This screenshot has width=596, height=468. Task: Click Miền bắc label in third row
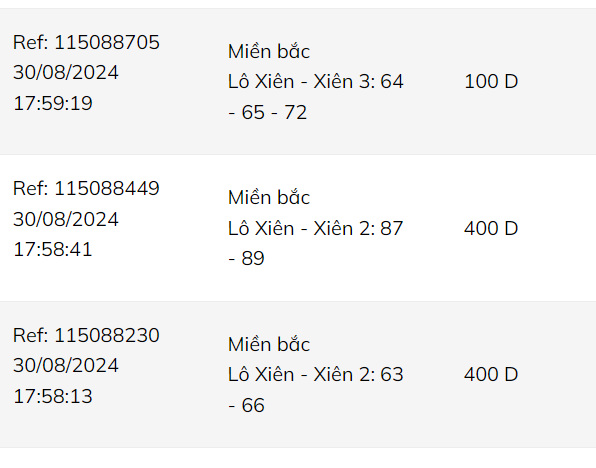click(x=269, y=344)
